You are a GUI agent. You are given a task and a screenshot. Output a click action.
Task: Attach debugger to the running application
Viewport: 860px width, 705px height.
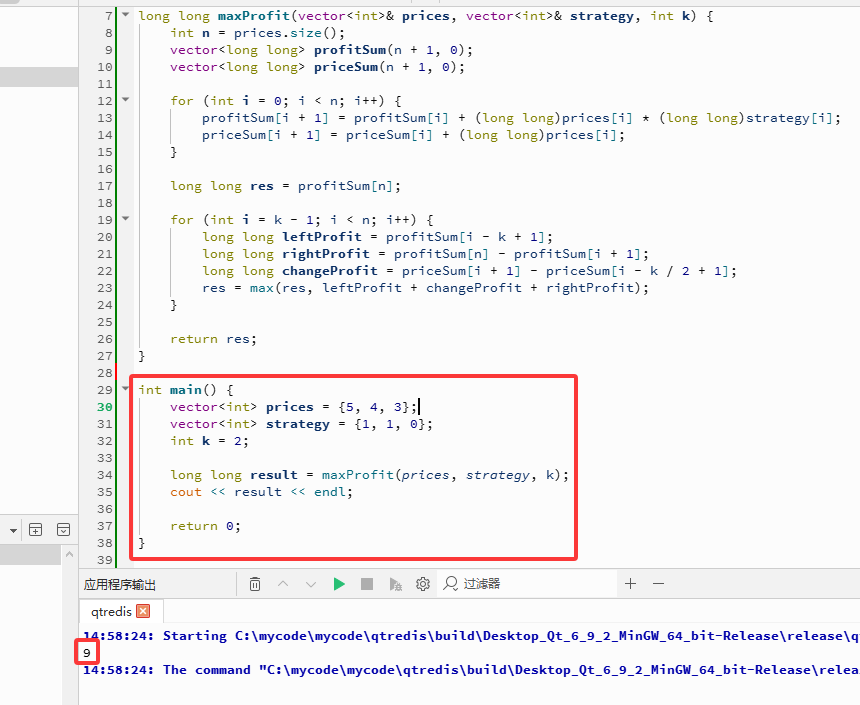click(x=395, y=584)
